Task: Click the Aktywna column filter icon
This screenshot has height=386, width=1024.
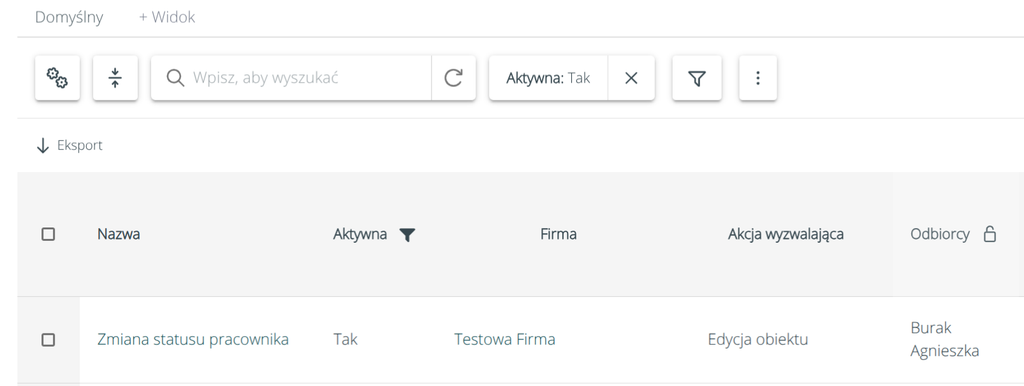Action: click(x=407, y=234)
